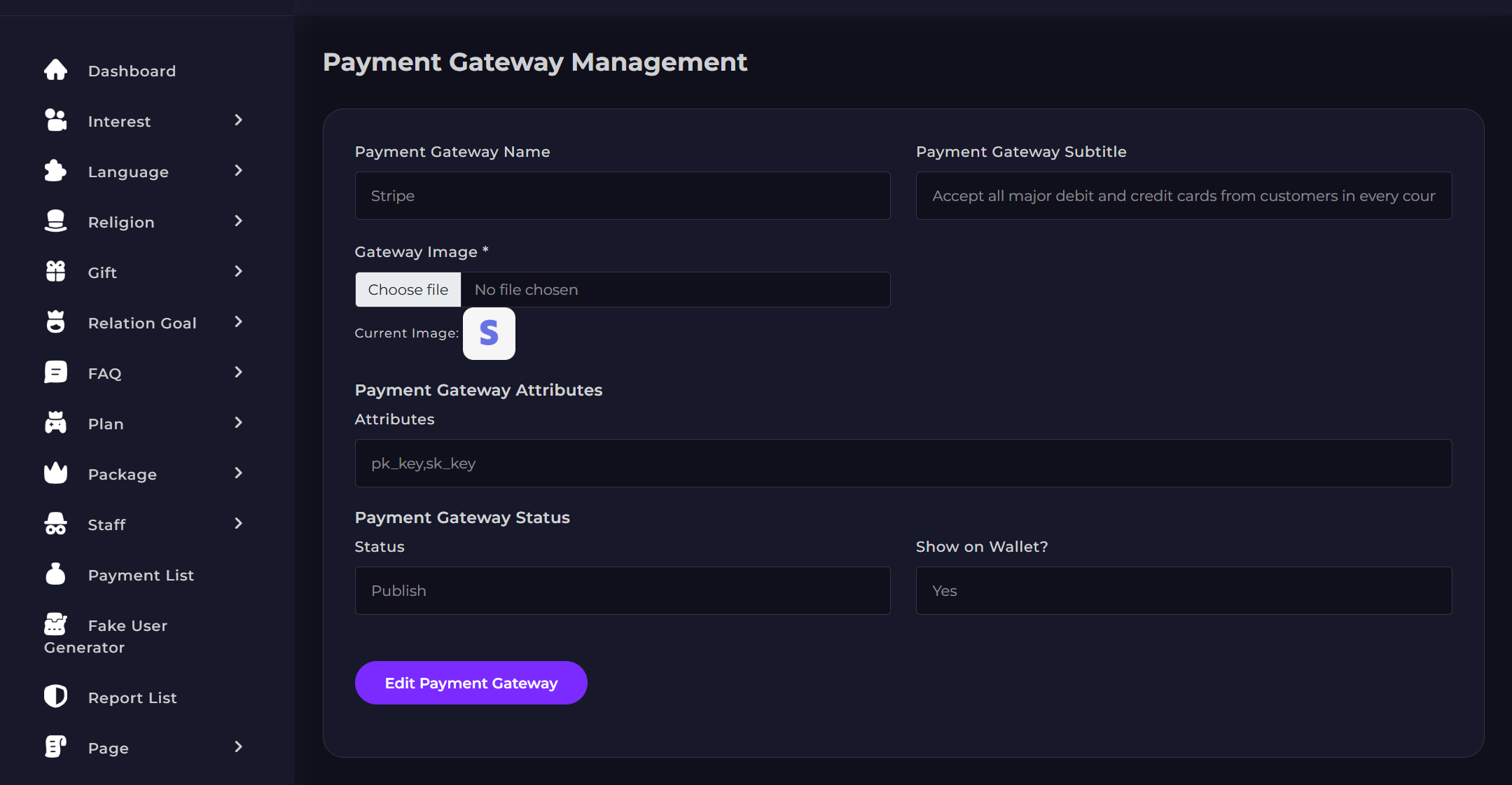Click the Interest sidebar icon
This screenshot has height=785, width=1512.
pos(55,120)
